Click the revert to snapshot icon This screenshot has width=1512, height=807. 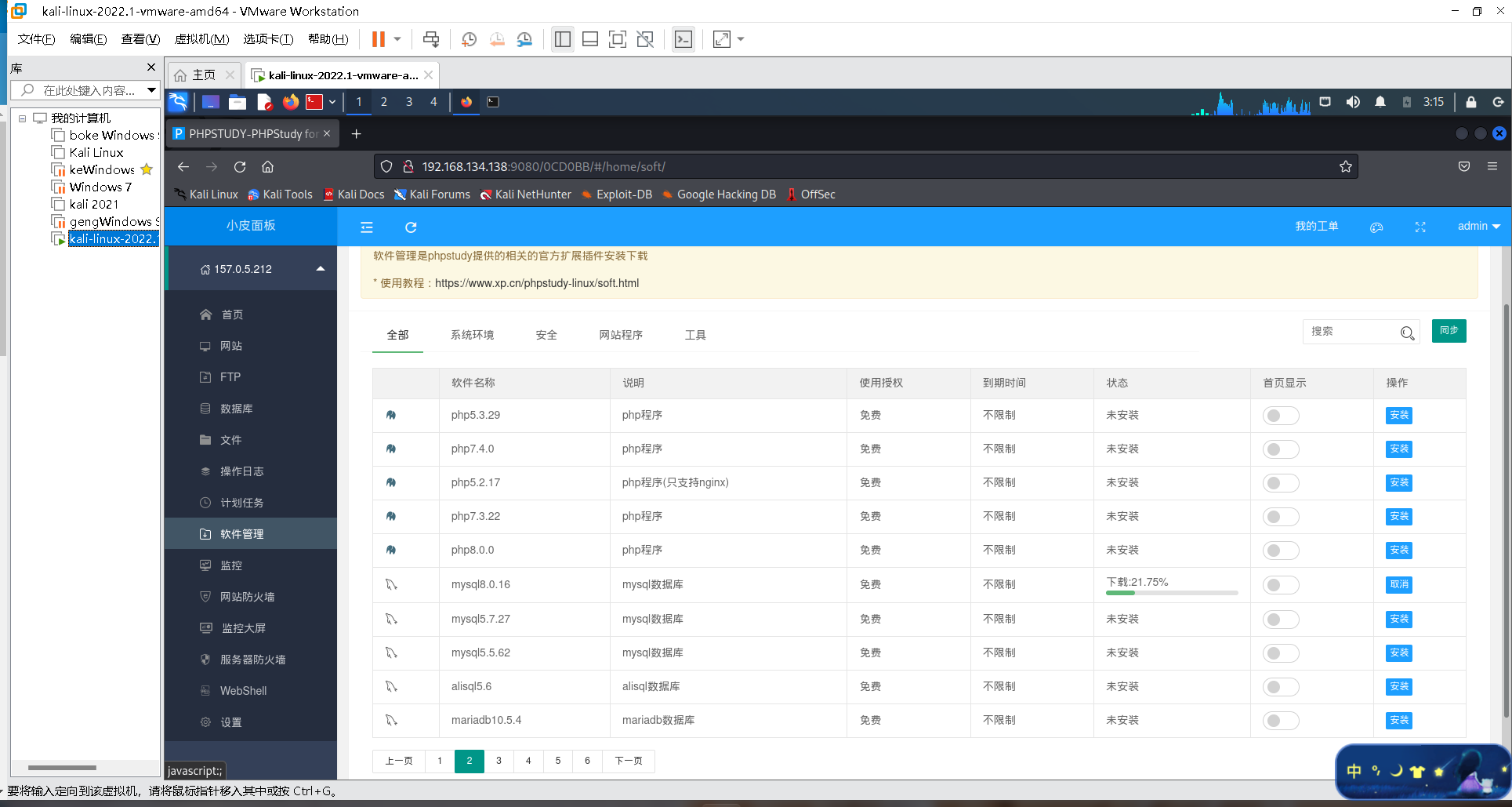[x=497, y=39]
